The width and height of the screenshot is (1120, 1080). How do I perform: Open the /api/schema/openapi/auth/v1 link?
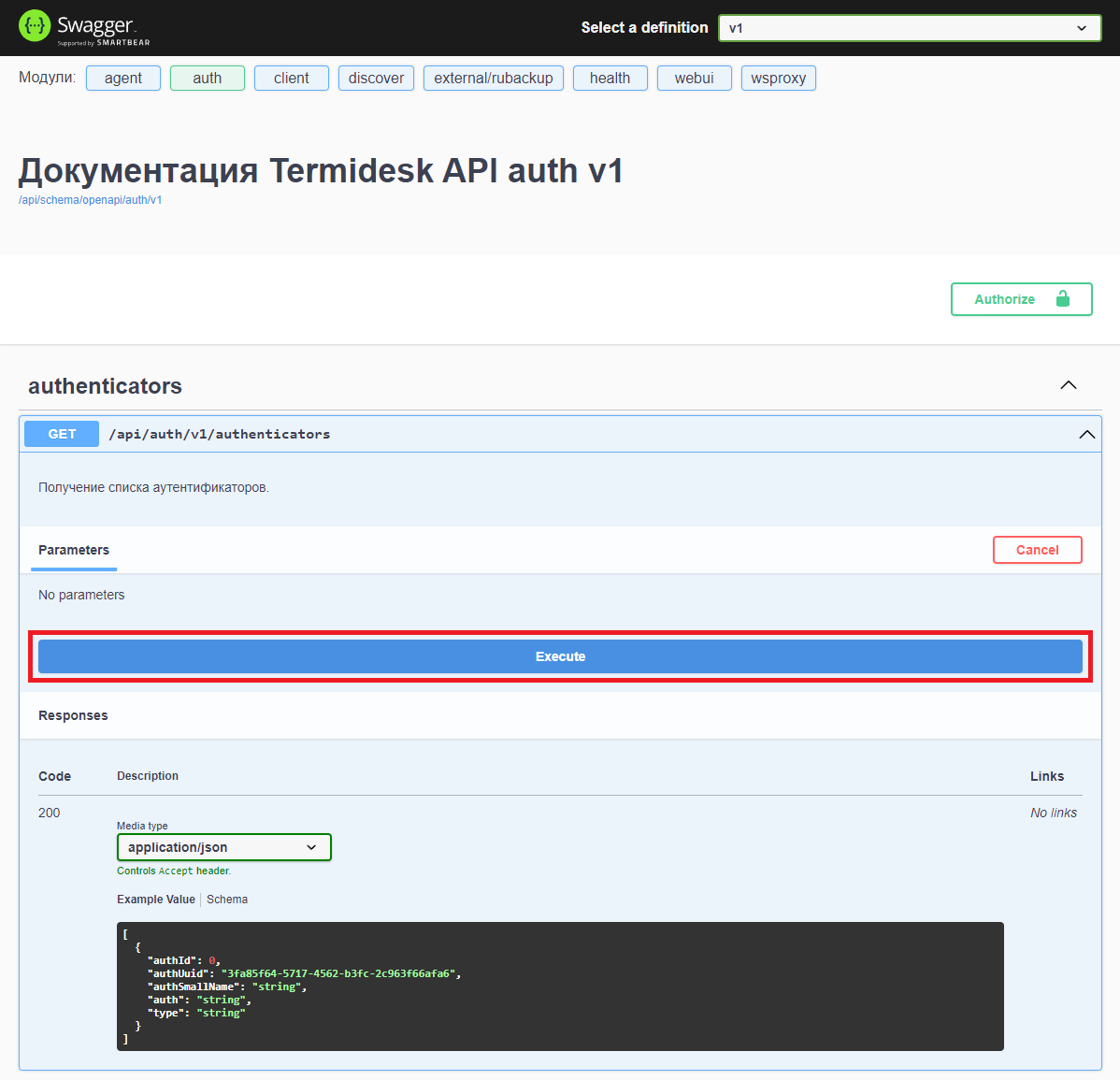(90, 200)
